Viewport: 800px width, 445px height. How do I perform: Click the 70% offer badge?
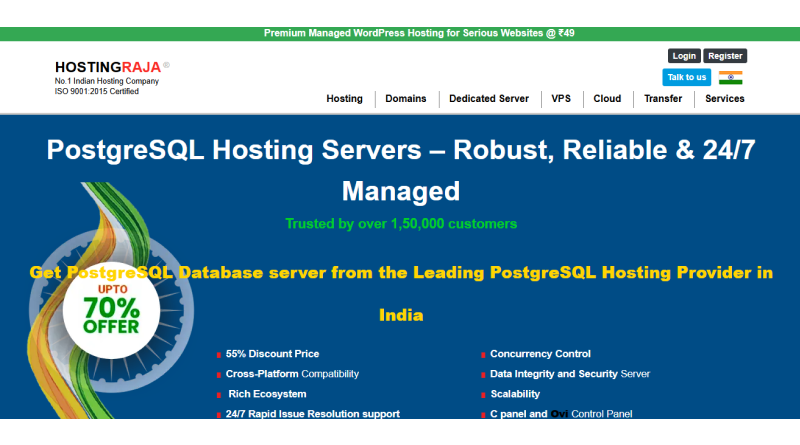111,310
